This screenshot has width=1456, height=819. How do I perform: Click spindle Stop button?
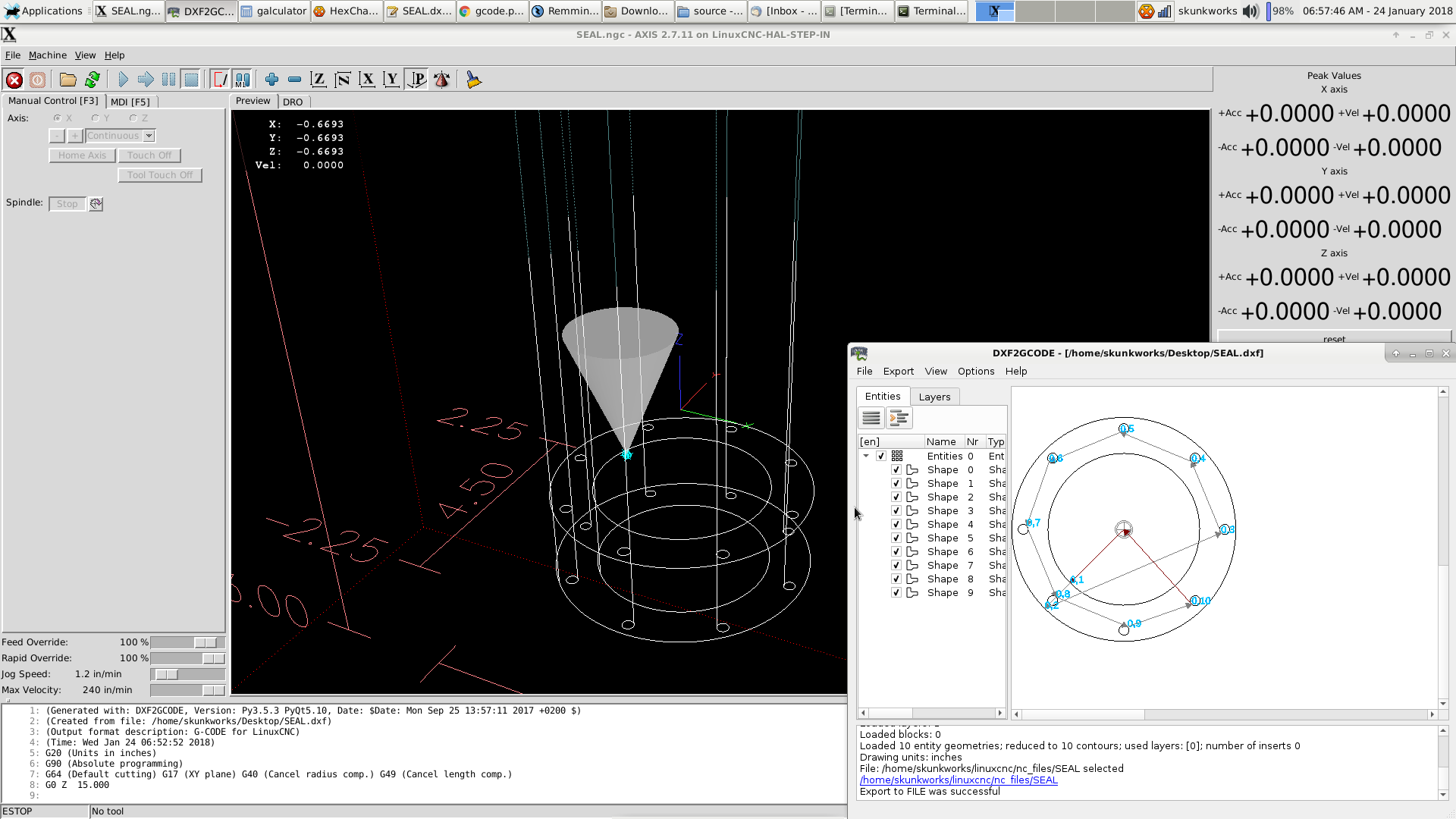pyautogui.click(x=67, y=204)
